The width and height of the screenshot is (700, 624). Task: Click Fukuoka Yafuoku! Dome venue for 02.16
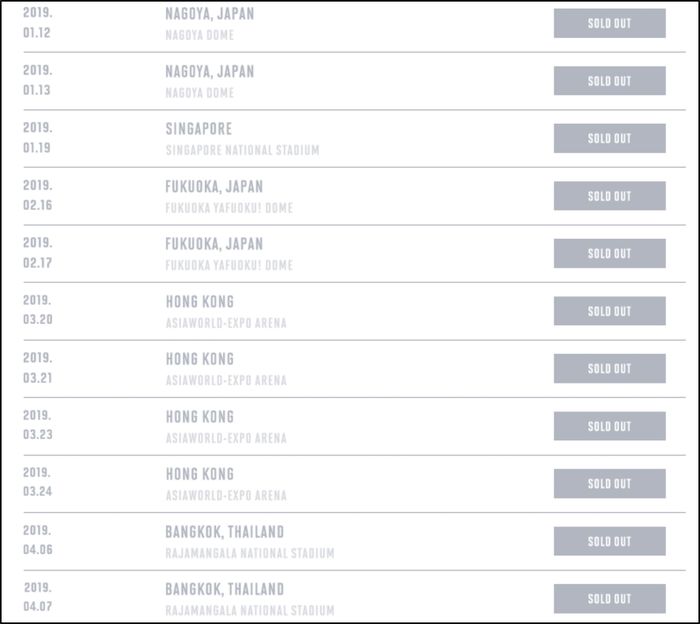pyautogui.click(x=229, y=208)
